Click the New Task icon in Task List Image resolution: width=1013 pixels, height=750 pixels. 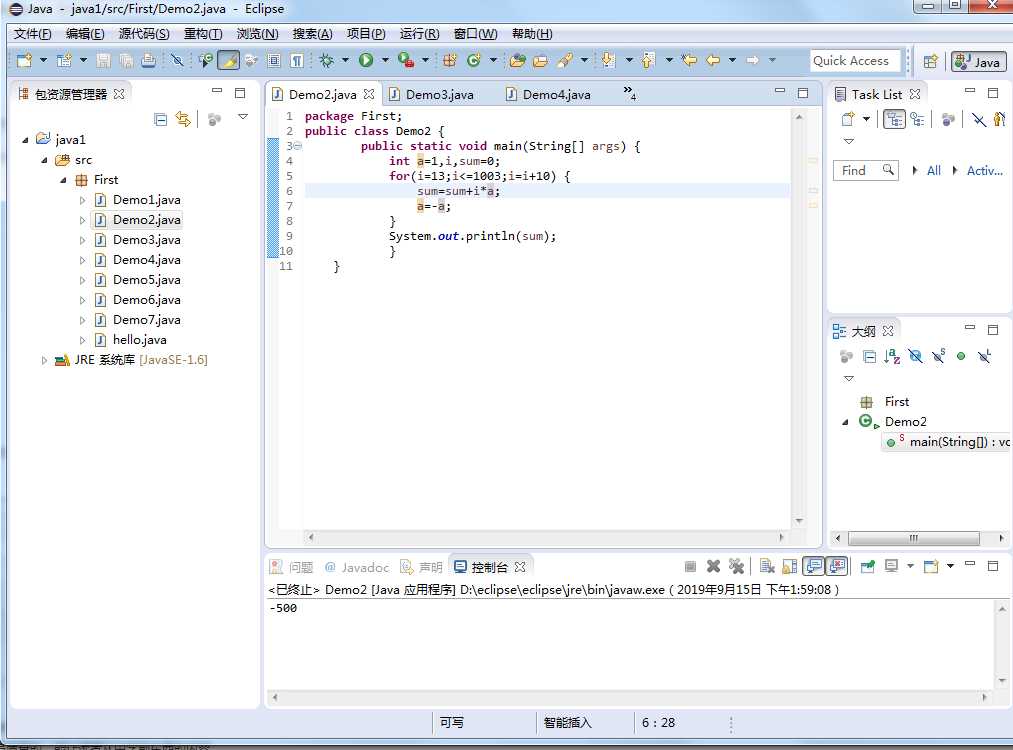tap(848, 119)
